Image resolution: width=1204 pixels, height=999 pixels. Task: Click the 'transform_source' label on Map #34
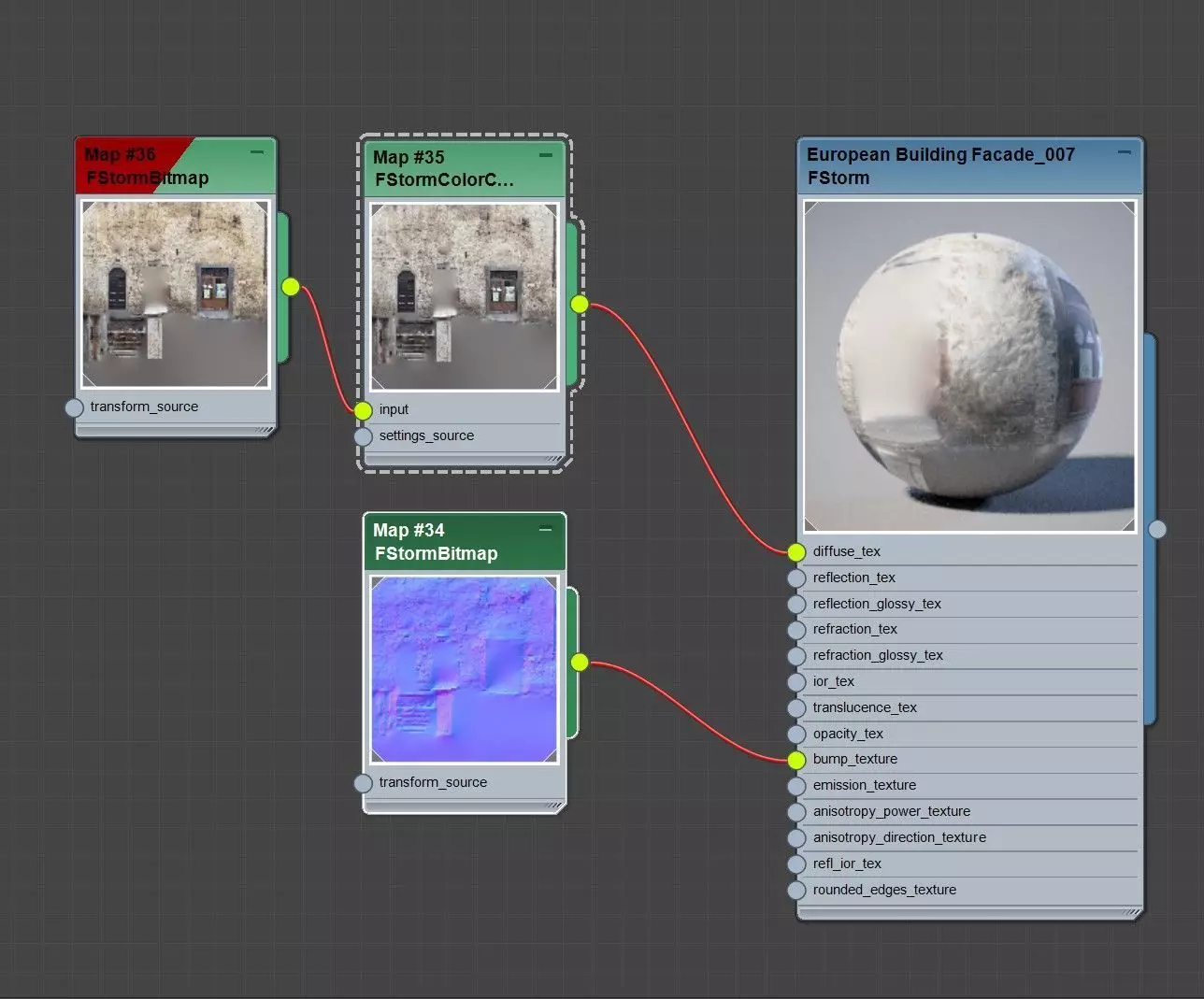(x=433, y=782)
